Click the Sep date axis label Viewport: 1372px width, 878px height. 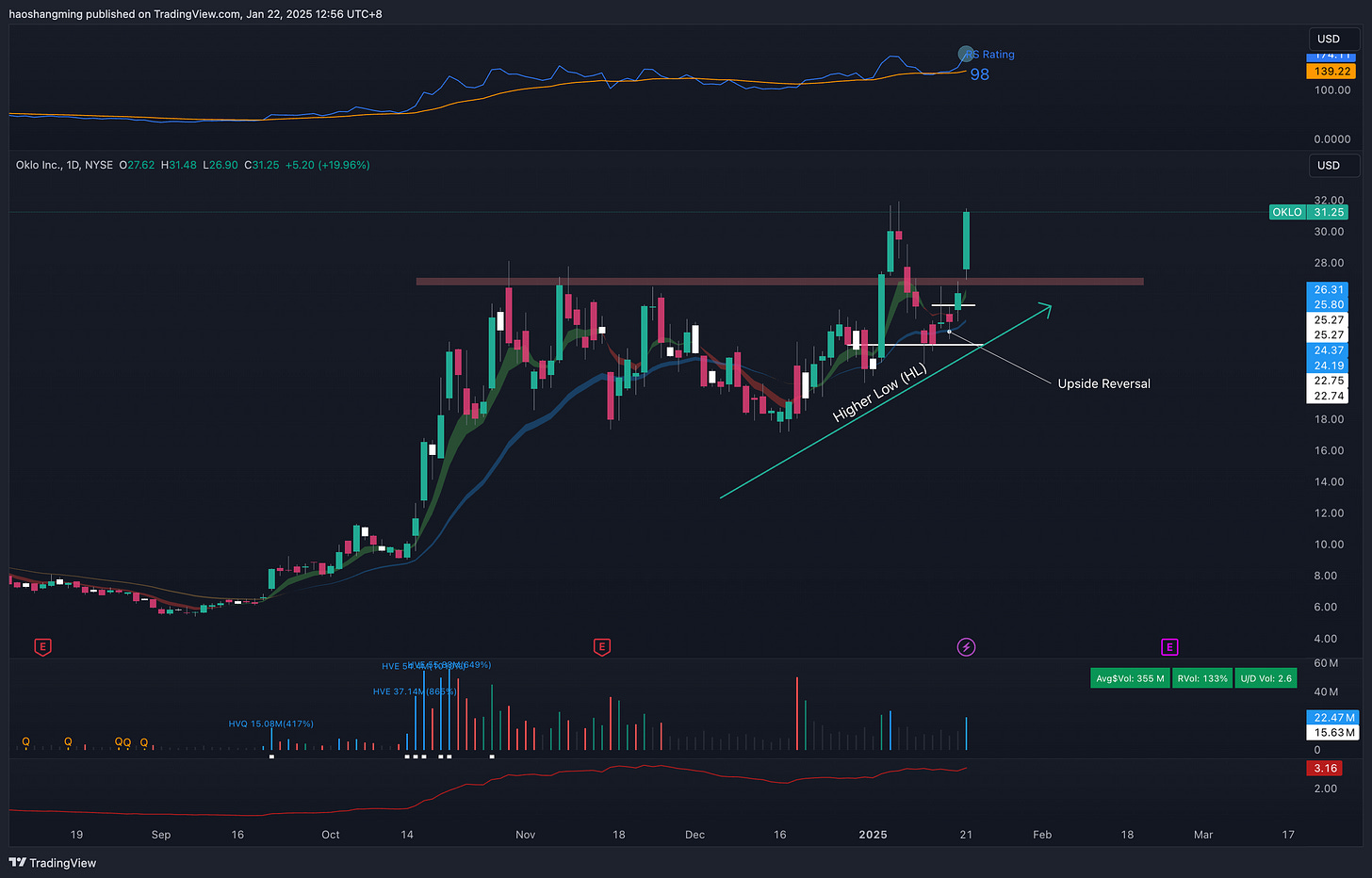(161, 835)
